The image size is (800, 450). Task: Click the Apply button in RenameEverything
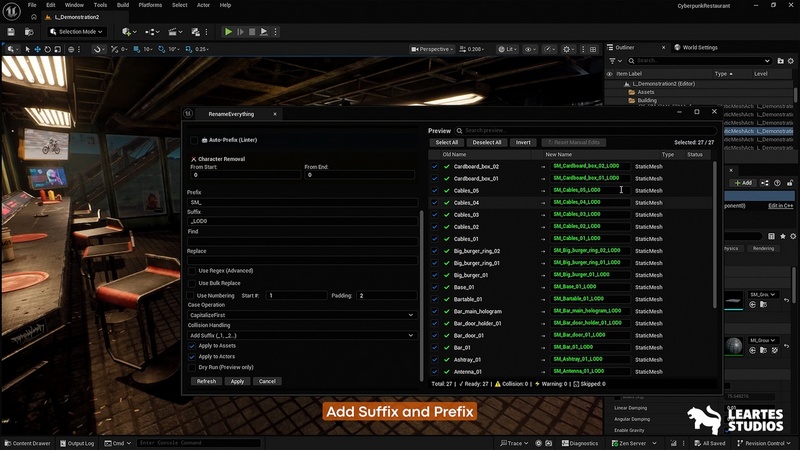click(x=237, y=381)
